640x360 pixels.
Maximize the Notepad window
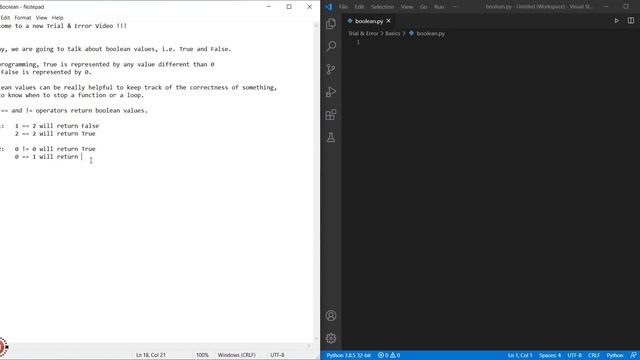pyautogui.click(x=289, y=7)
